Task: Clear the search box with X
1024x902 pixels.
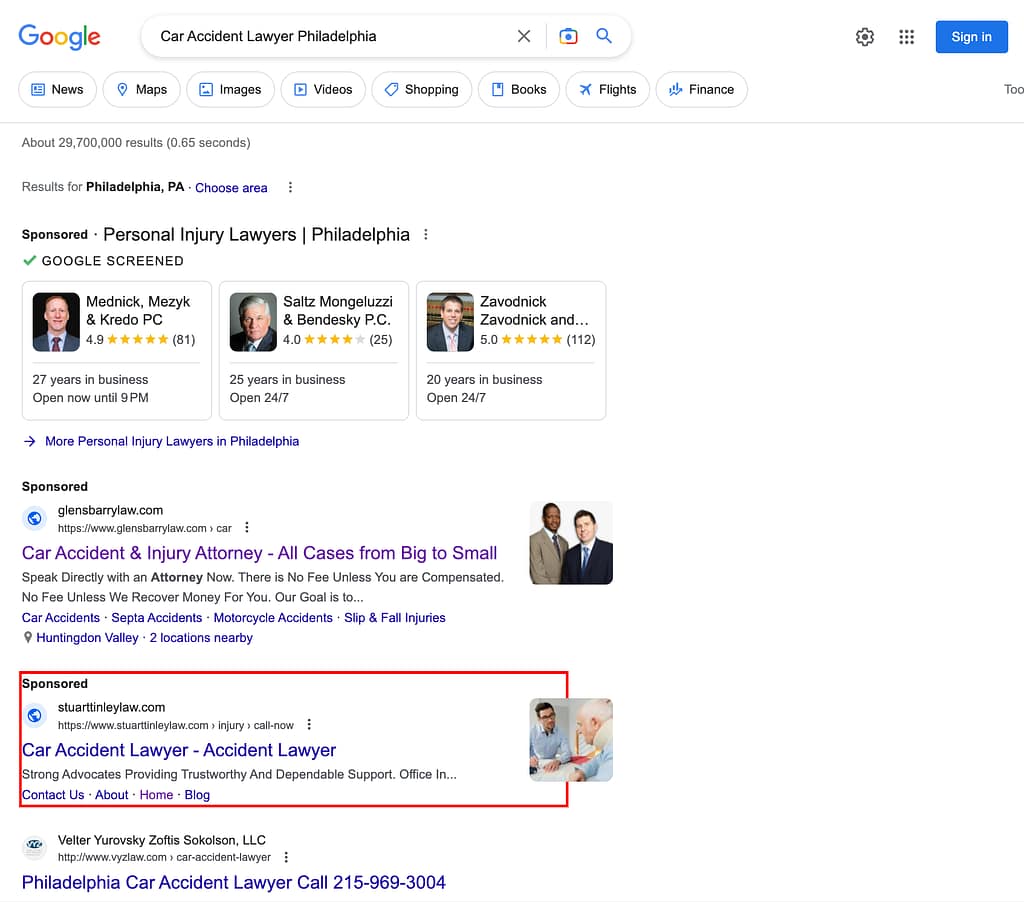Action: click(x=524, y=36)
